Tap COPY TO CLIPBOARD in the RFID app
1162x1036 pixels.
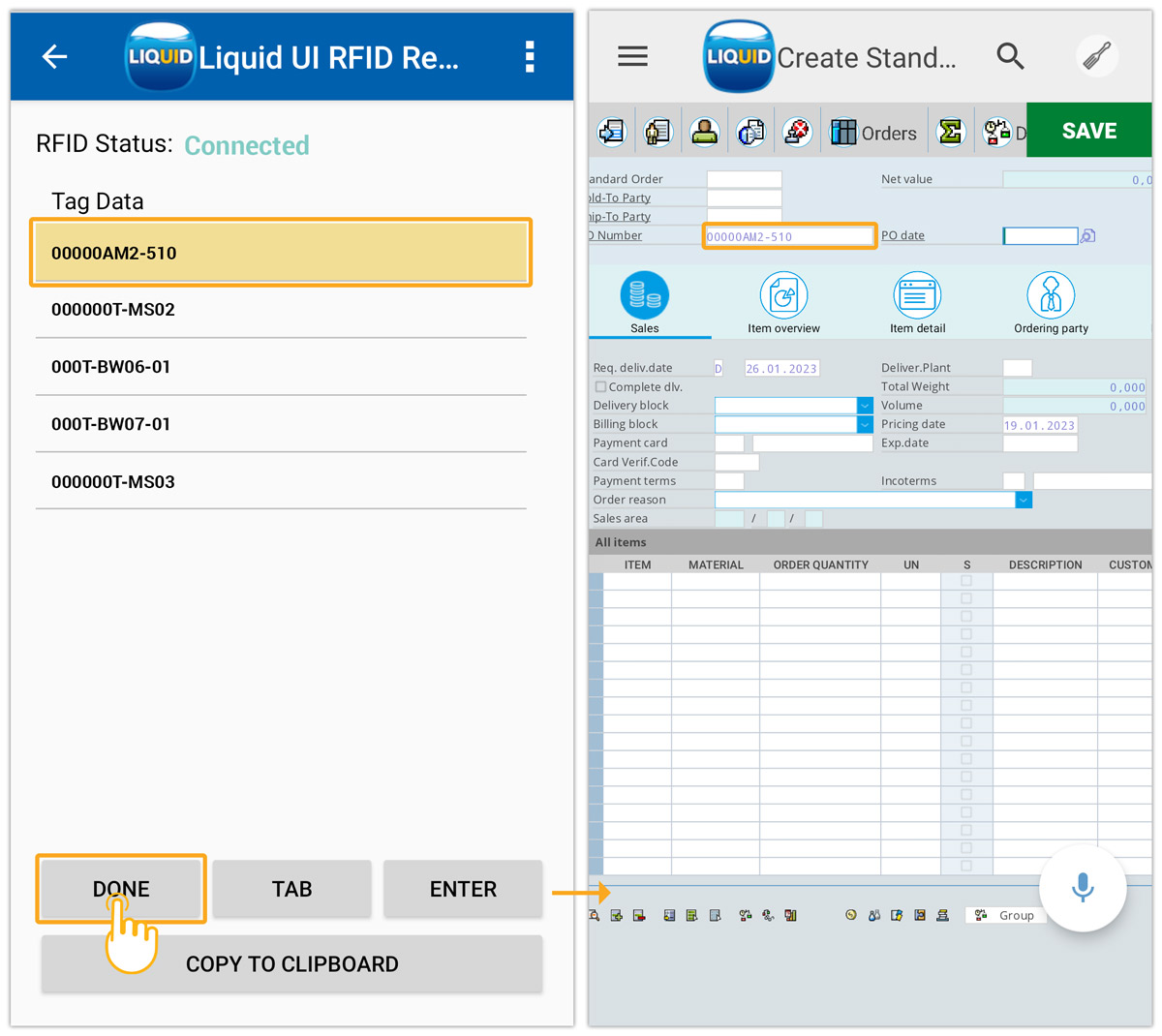(291, 963)
